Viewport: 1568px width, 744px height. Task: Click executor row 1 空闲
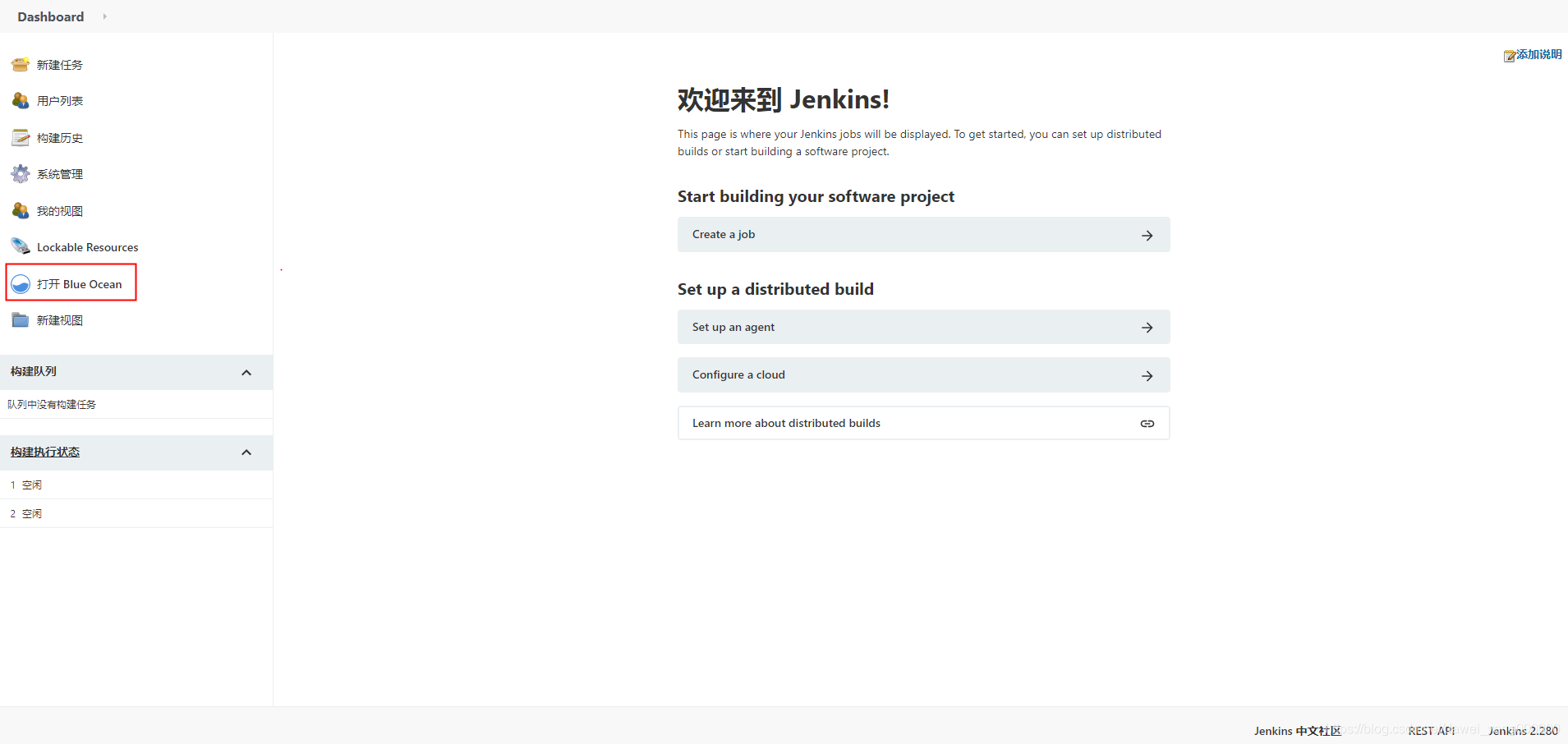(136, 485)
